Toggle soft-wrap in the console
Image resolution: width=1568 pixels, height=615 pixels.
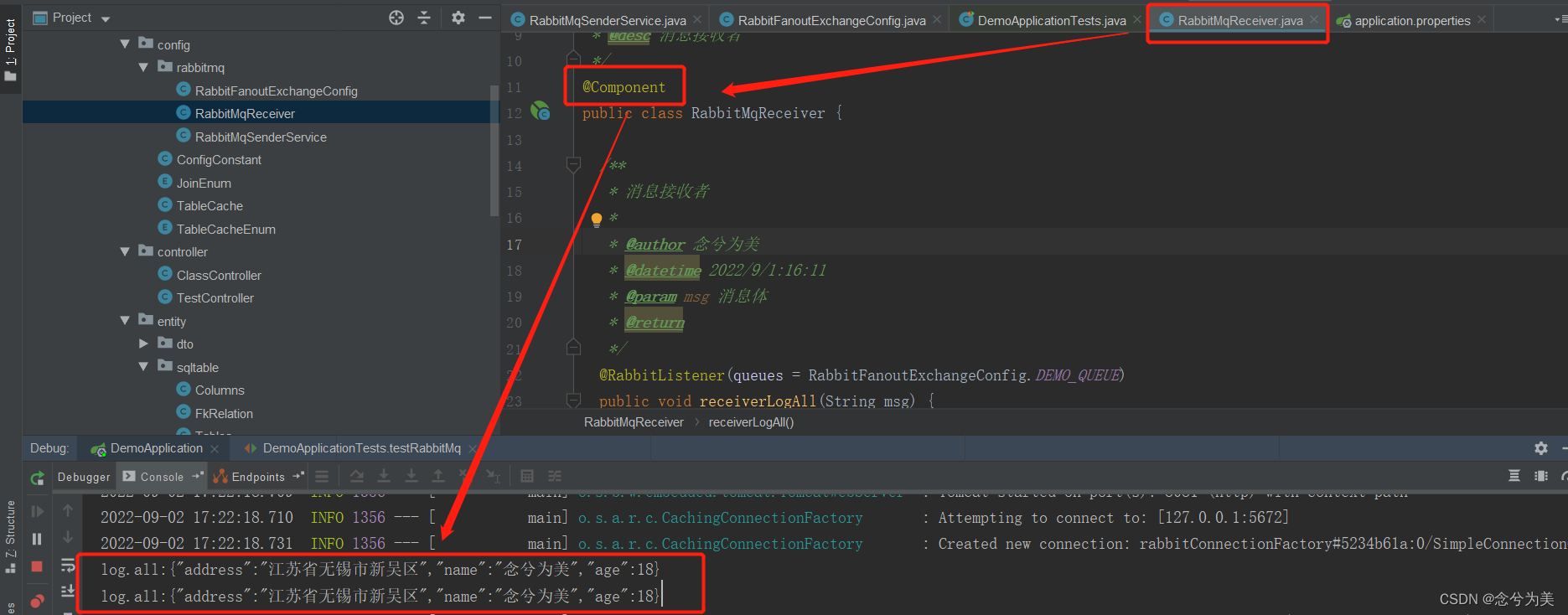pos(68,566)
